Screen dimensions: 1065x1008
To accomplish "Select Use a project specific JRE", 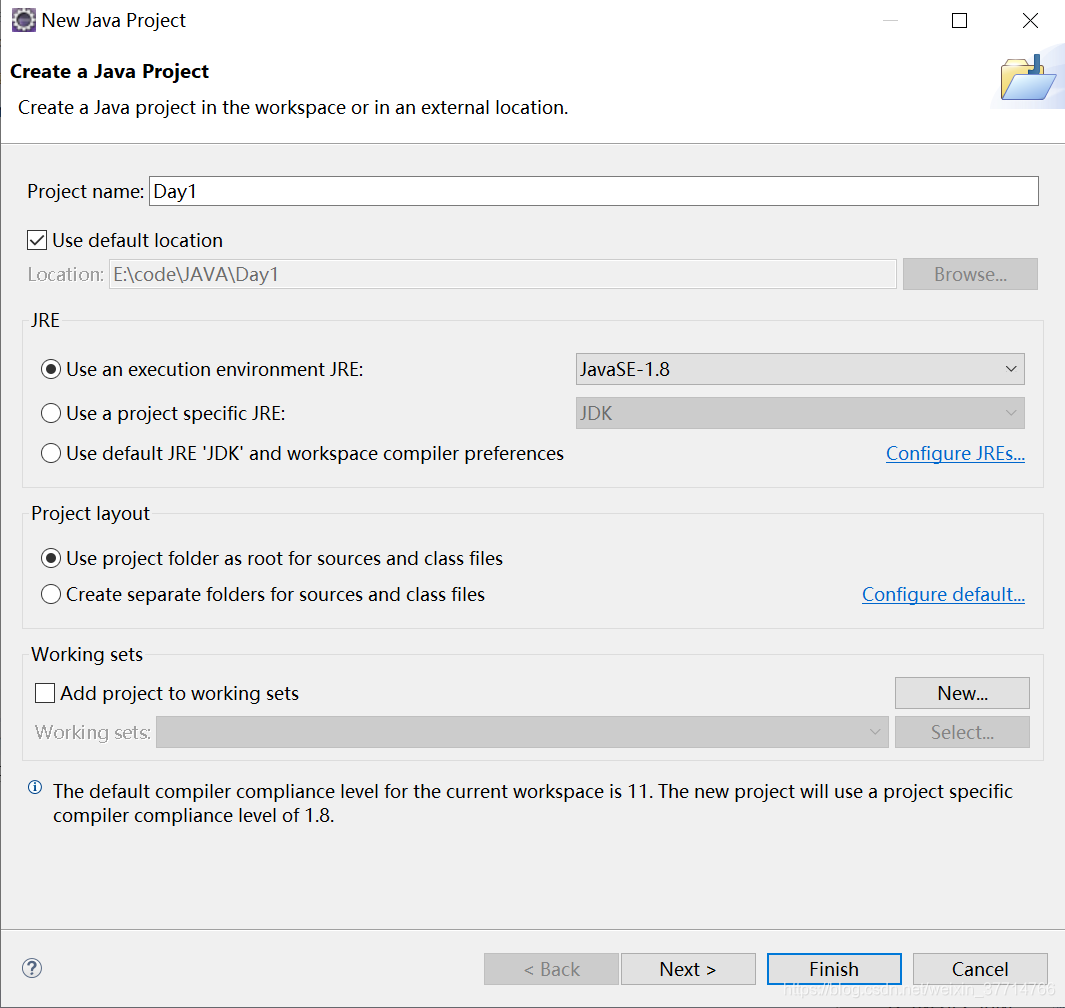I will 50,412.
